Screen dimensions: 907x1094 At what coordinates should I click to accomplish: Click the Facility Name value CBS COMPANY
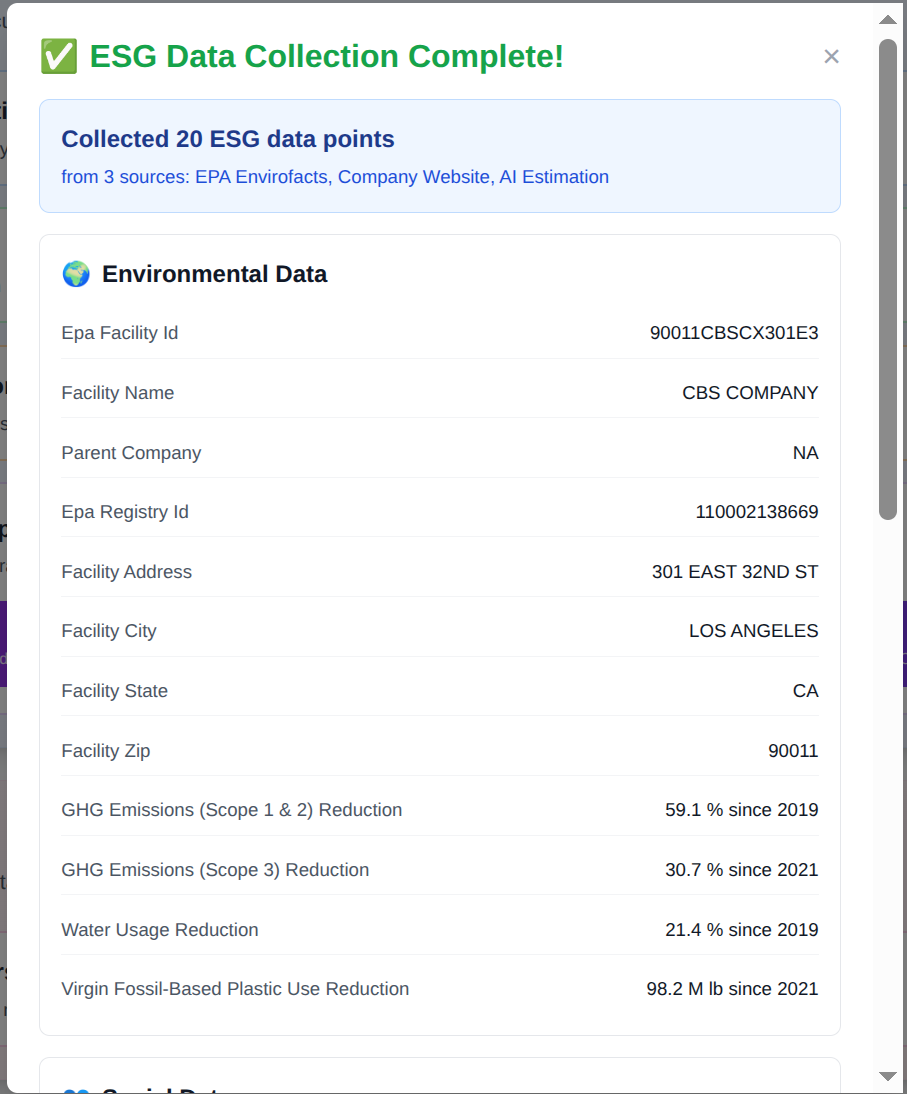[x=750, y=393]
